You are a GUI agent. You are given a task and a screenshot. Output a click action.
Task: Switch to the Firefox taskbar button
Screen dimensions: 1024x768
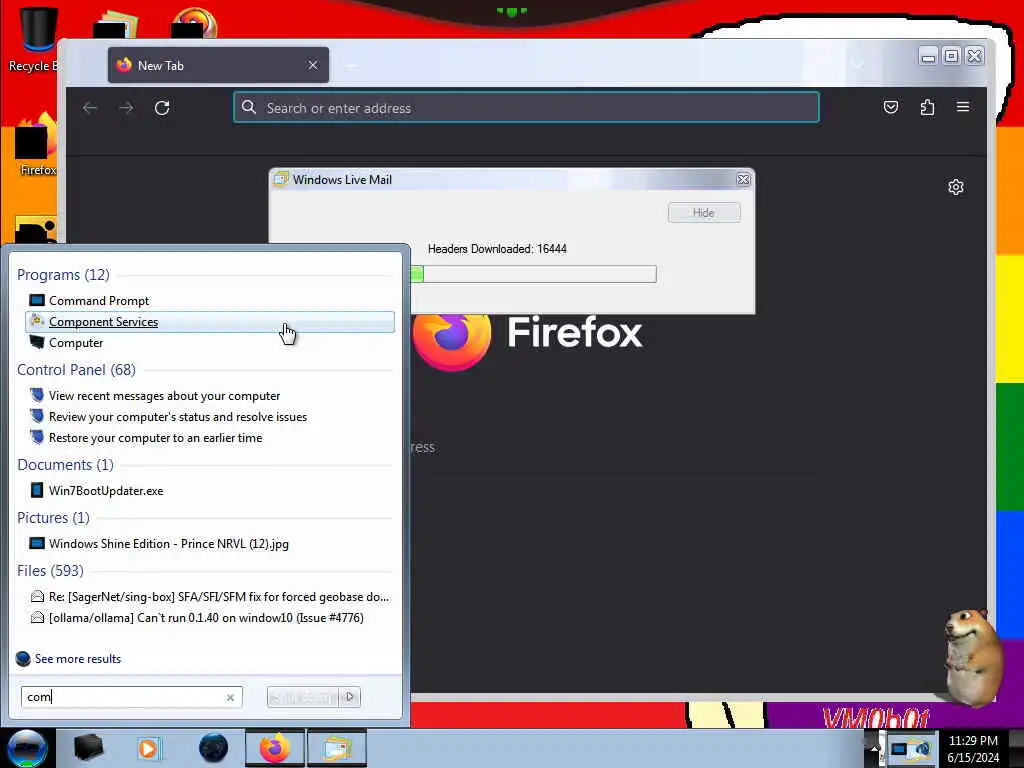coord(275,748)
